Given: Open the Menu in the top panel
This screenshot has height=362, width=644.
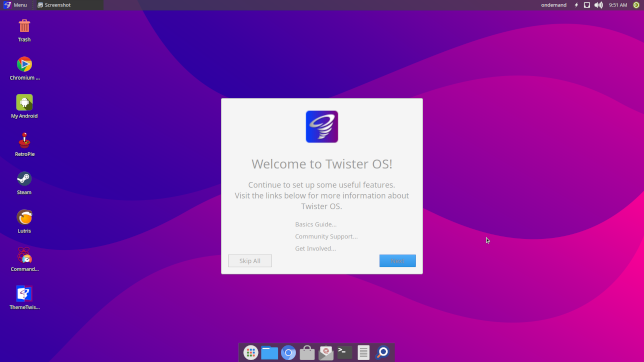Looking at the screenshot, I should coord(16,5).
